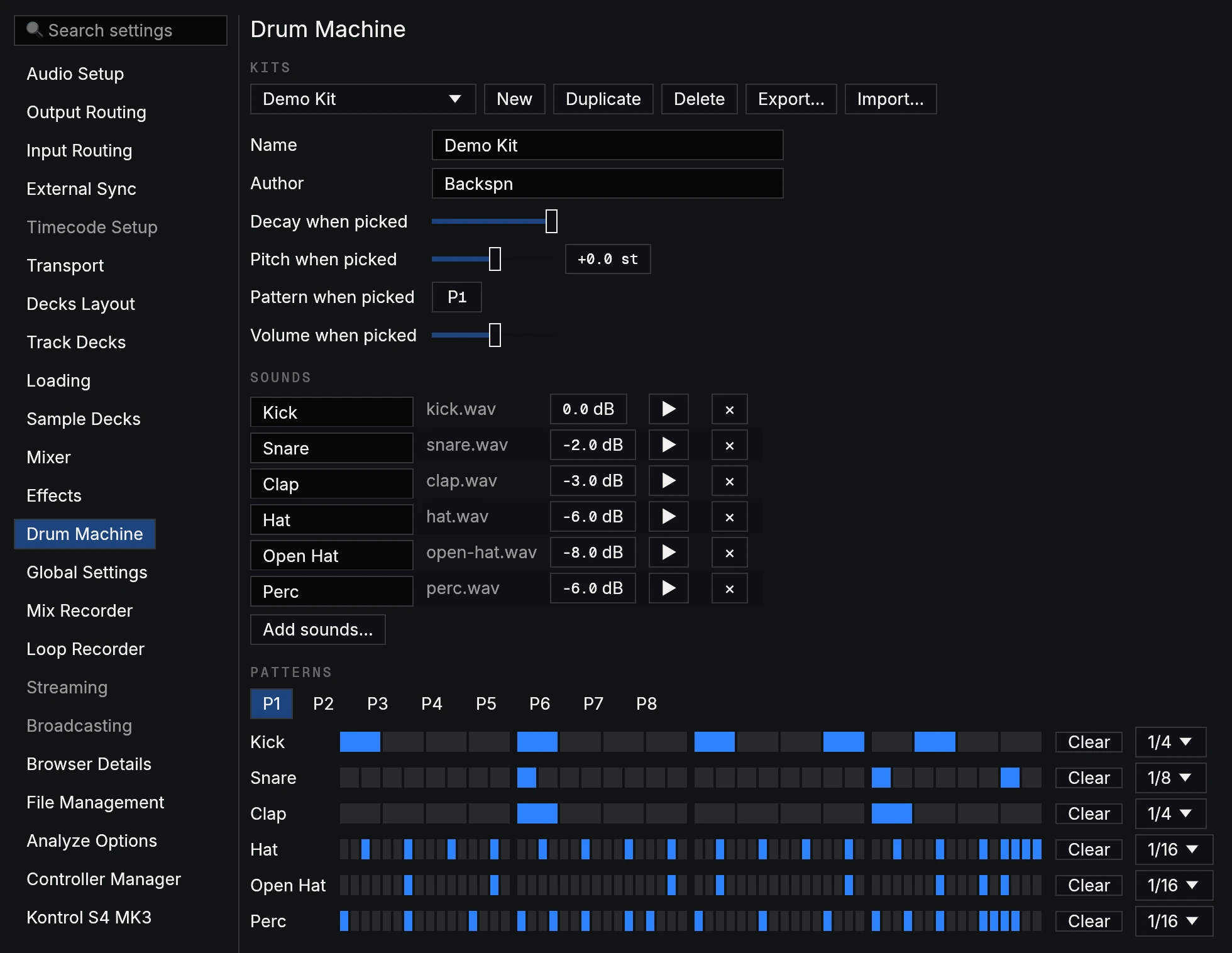Preview the Kick sound with play button
Screen dimensions: 1232x953
point(668,409)
